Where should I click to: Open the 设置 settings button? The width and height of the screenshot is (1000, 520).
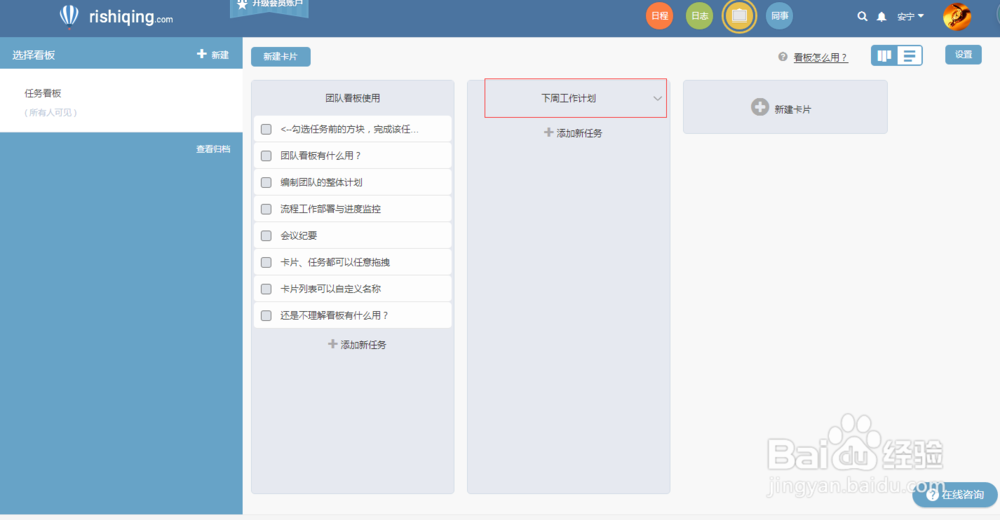tap(963, 55)
